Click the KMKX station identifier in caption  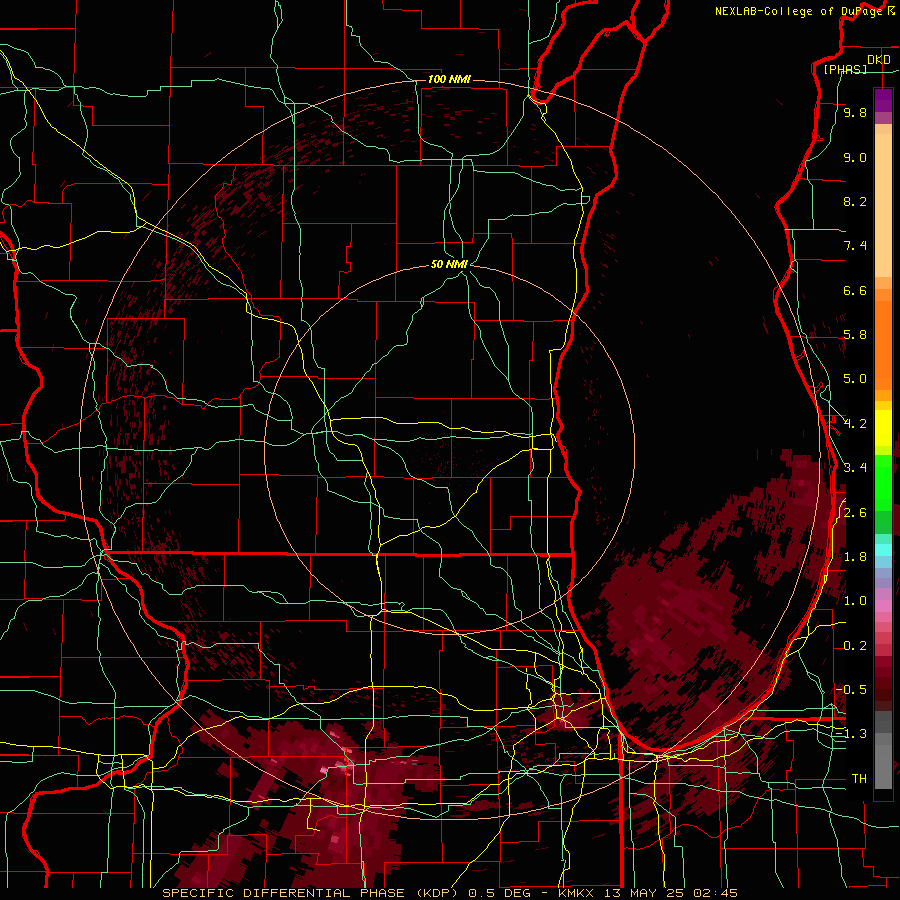577,893
